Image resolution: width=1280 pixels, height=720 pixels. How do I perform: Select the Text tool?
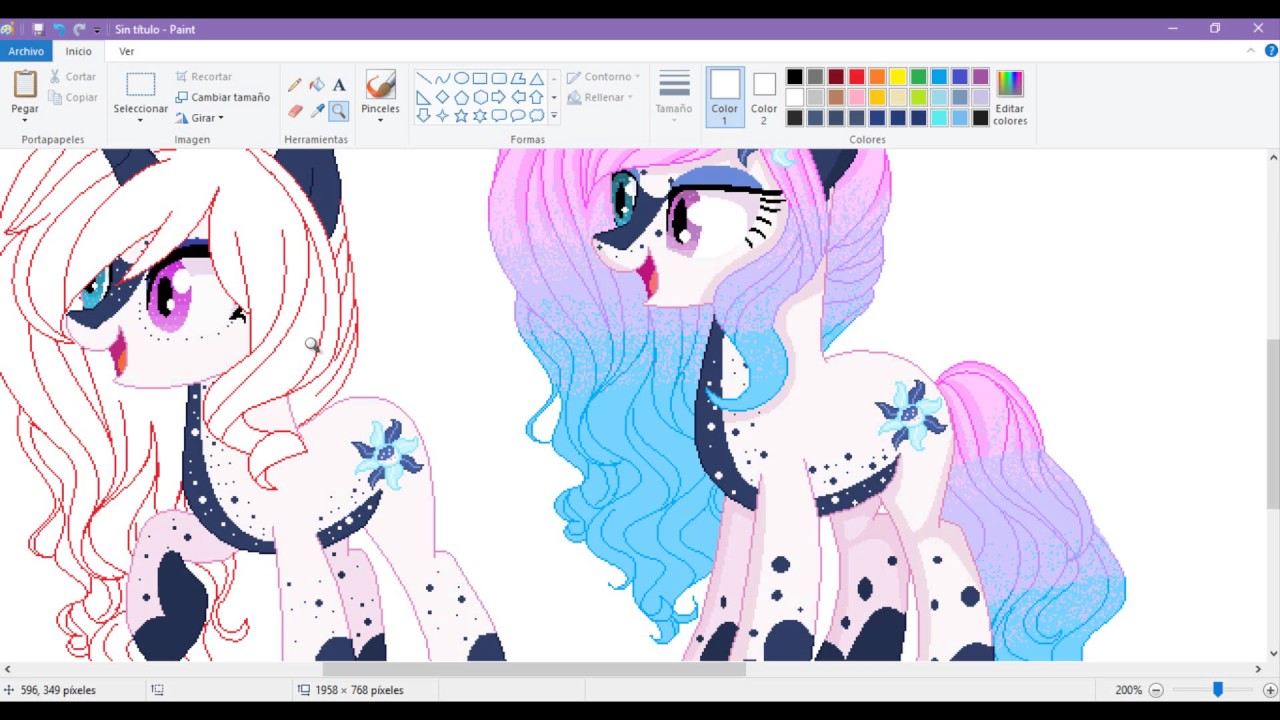[x=339, y=85]
